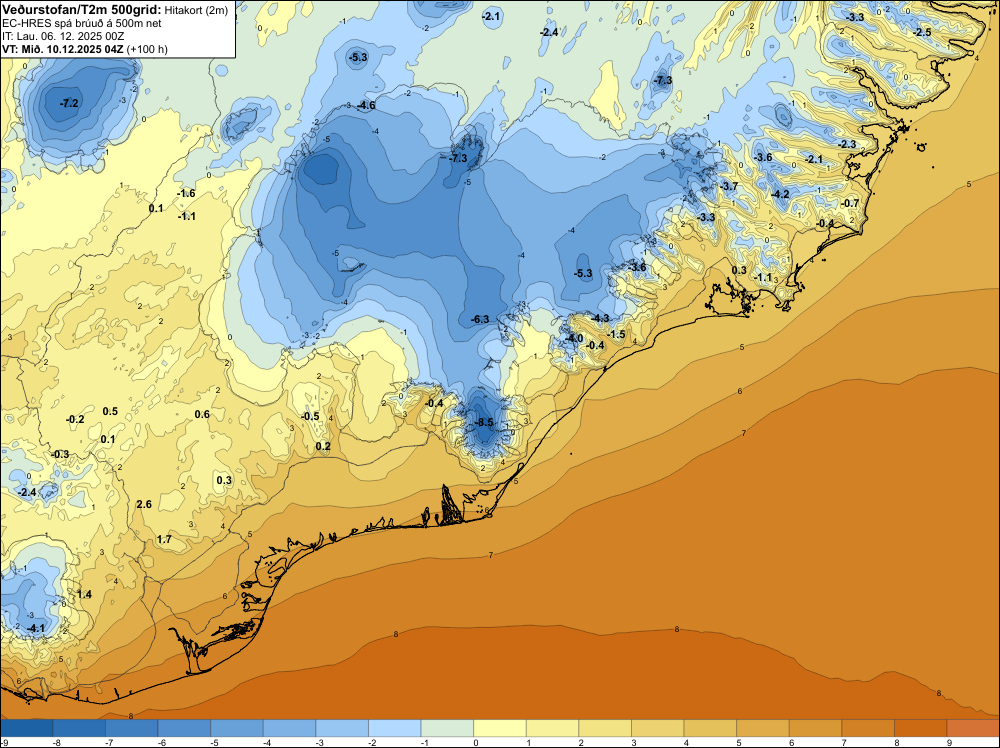The image size is (1000, 748).
Task: Click the -4.1 temperature label
Action: pos(36,628)
